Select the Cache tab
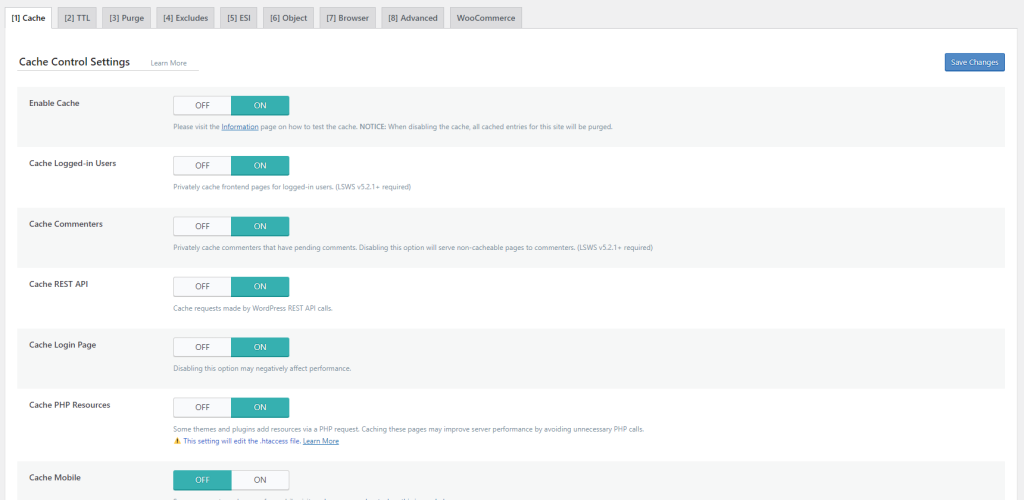Image resolution: width=1024 pixels, height=500 pixels. click(x=28, y=18)
